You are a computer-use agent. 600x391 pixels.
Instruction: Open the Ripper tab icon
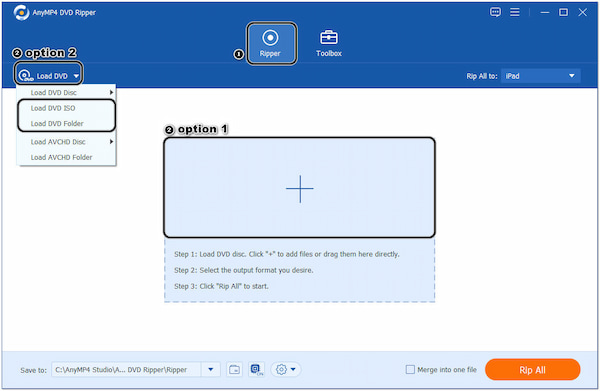pyautogui.click(x=270, y=38)
